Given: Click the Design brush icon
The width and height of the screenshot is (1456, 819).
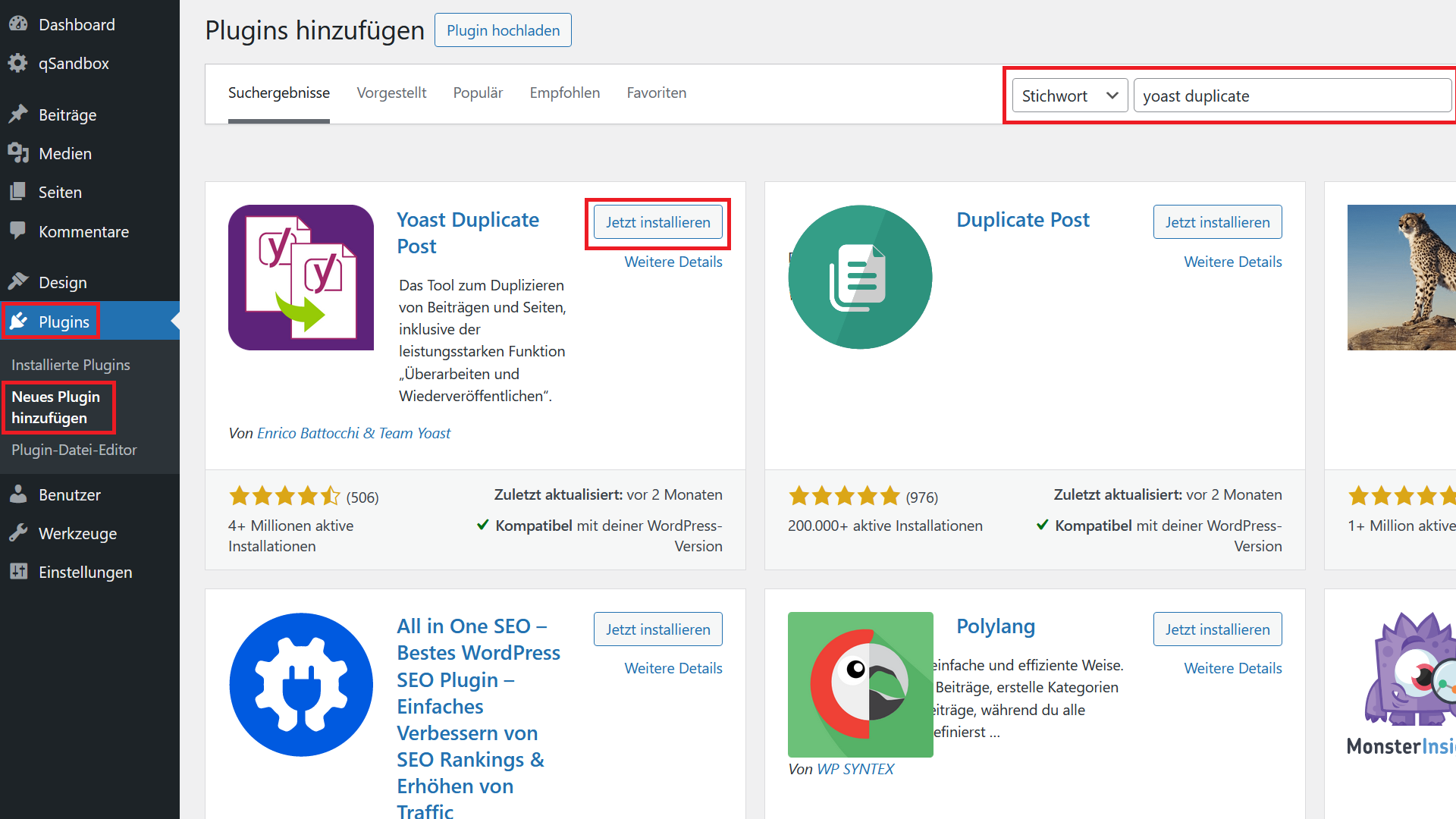Looking at the screenshot, I should pyautogui.click(x=18, y=282).
